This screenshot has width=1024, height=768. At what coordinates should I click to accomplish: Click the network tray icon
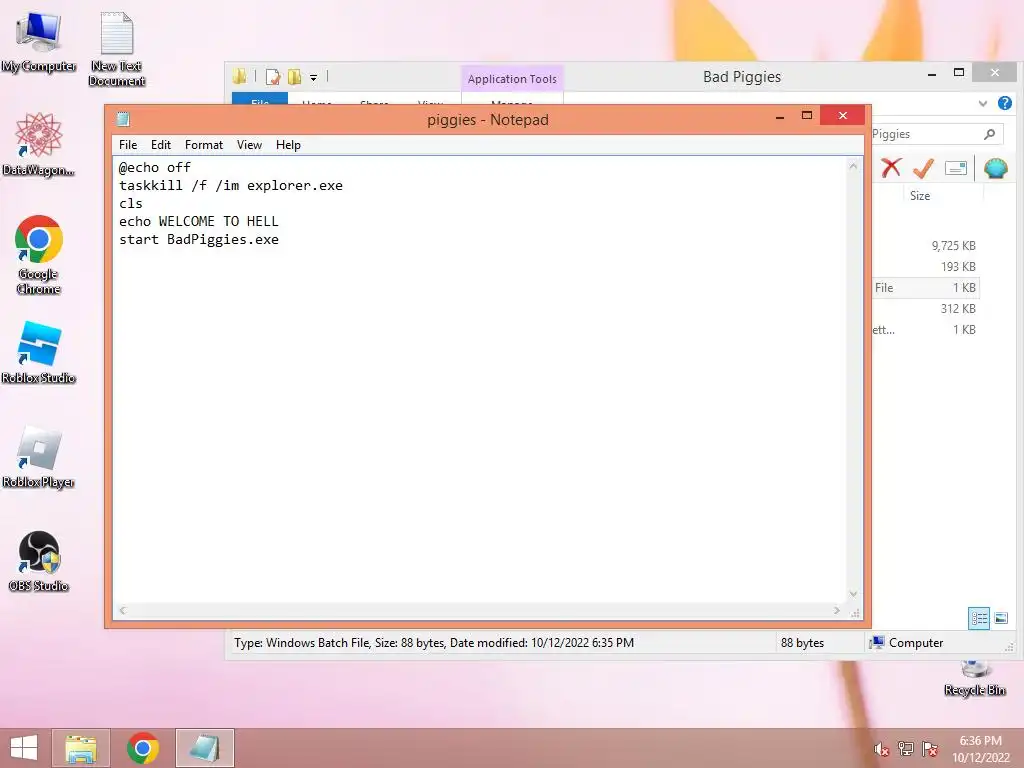905,749
